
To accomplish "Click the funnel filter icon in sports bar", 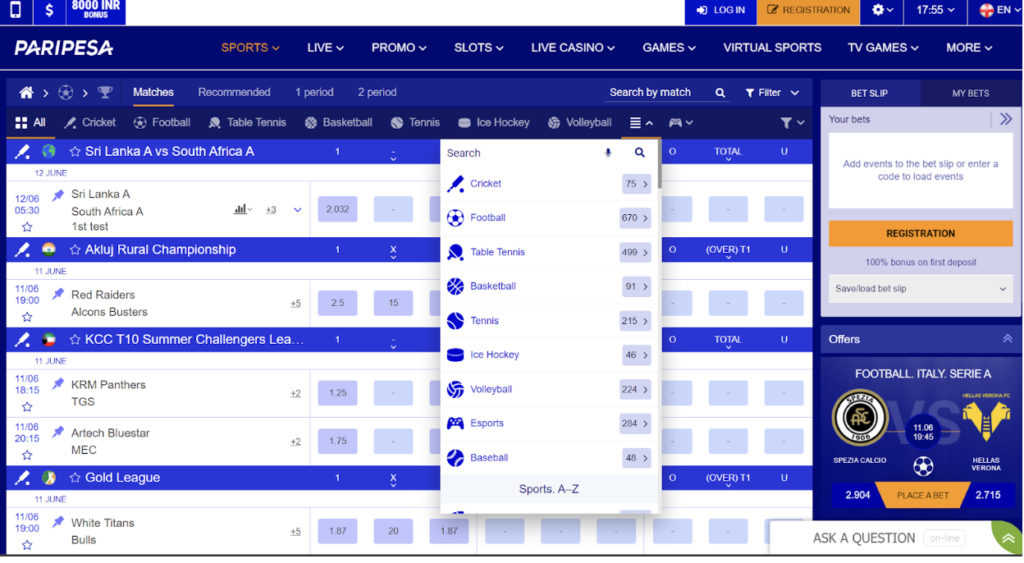I will (786, 123).
